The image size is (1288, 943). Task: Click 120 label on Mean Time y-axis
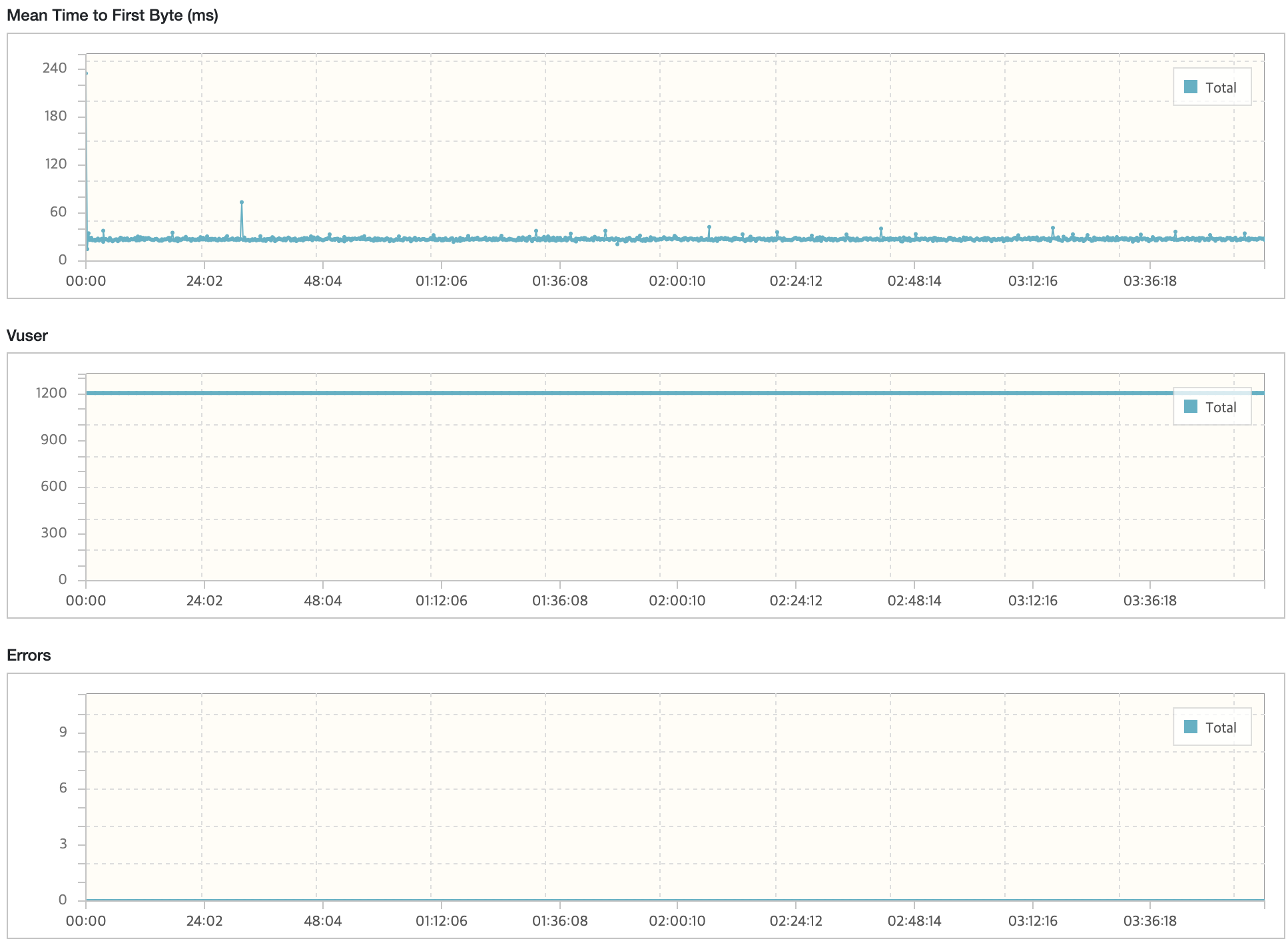(55, 164)
